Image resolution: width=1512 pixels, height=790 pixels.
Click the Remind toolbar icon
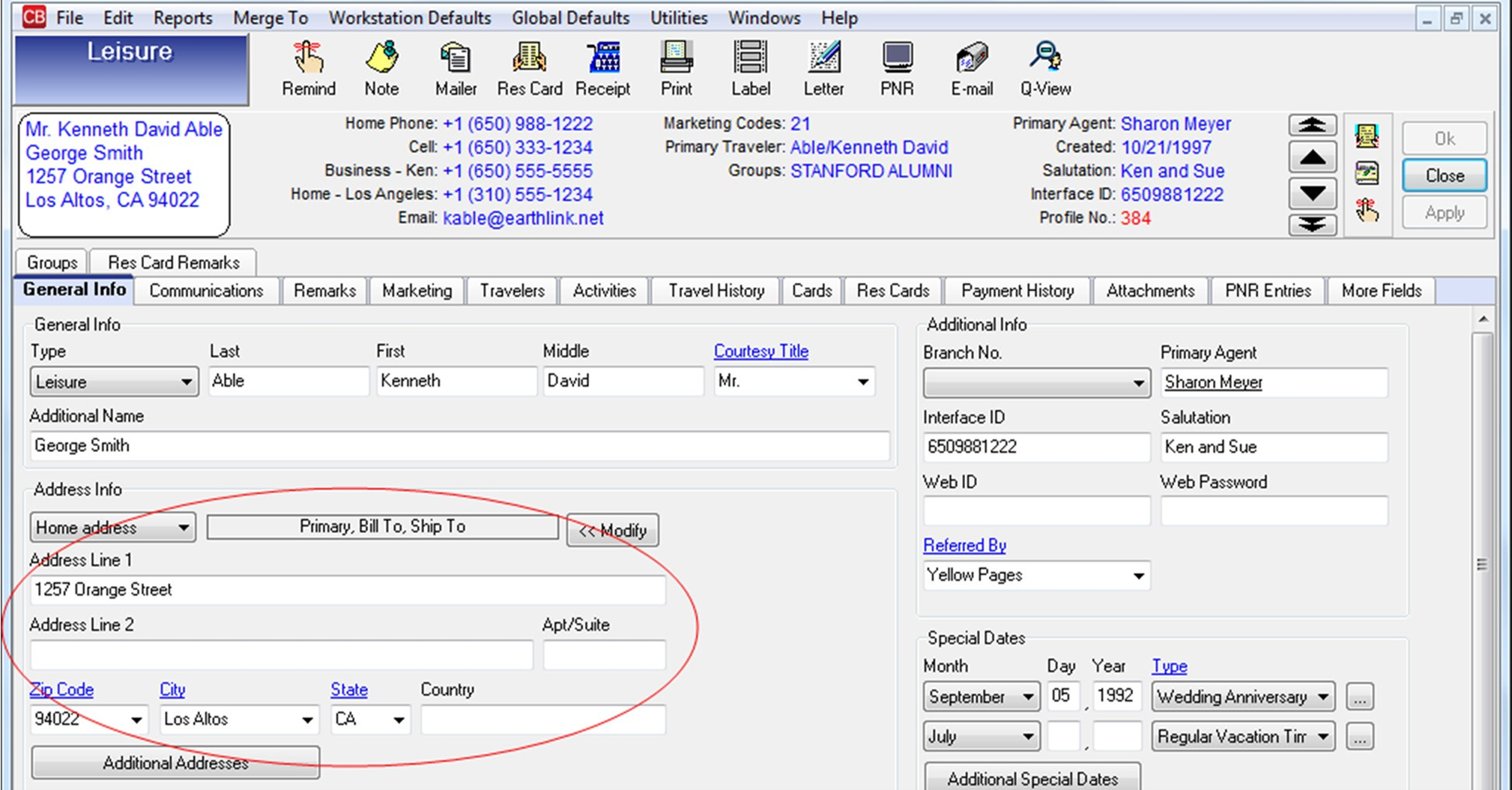coord(308,67)
